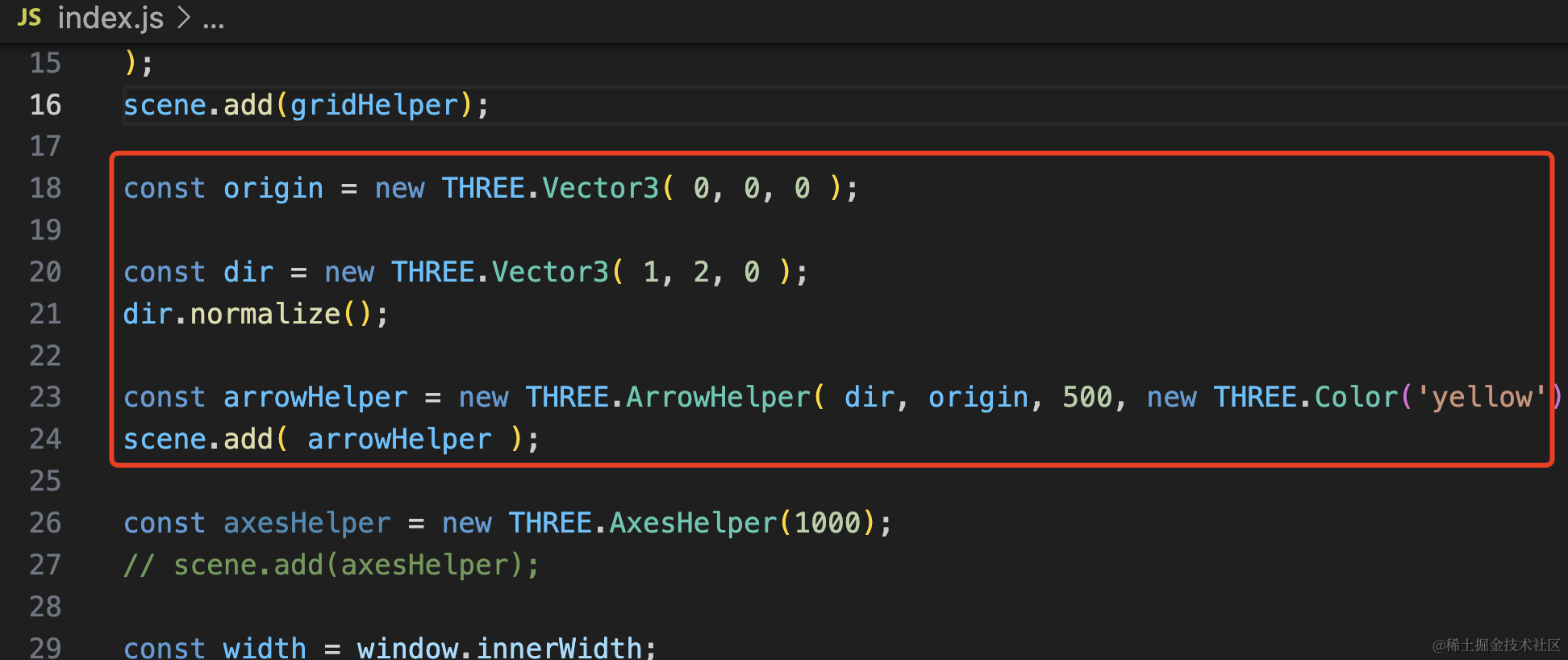The height and width of the screenshot is (660, 1568).
Task: Select line number 18 in gutter
Action: 45,188
